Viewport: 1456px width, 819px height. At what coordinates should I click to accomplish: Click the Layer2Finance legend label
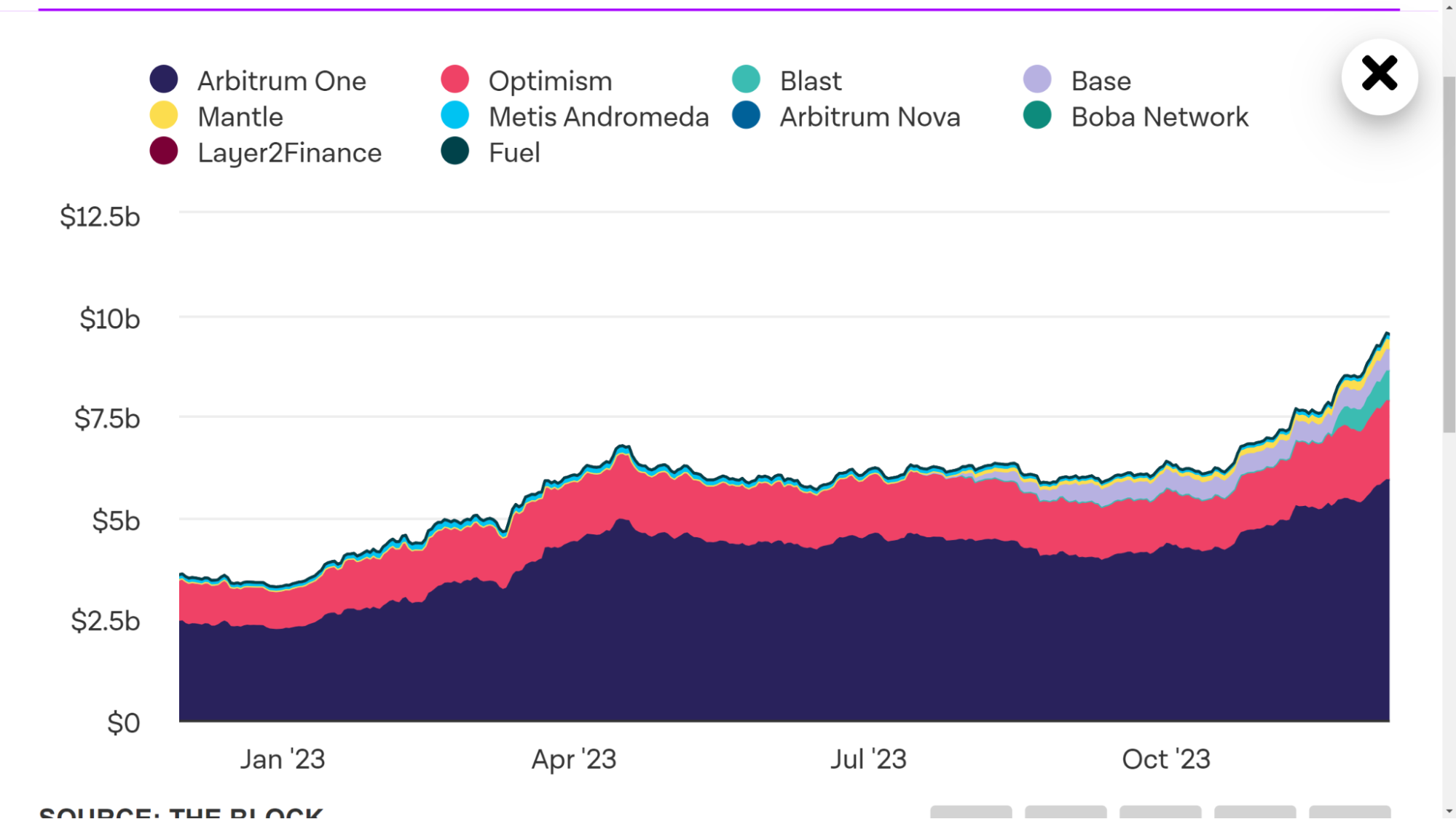tap(289, 153)
